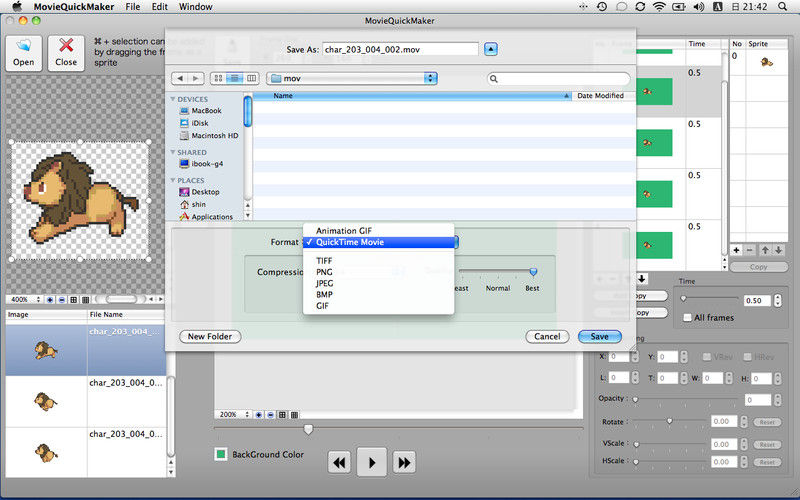
Task: Toggle the VRev checkbox
Action: click(707, 357)
